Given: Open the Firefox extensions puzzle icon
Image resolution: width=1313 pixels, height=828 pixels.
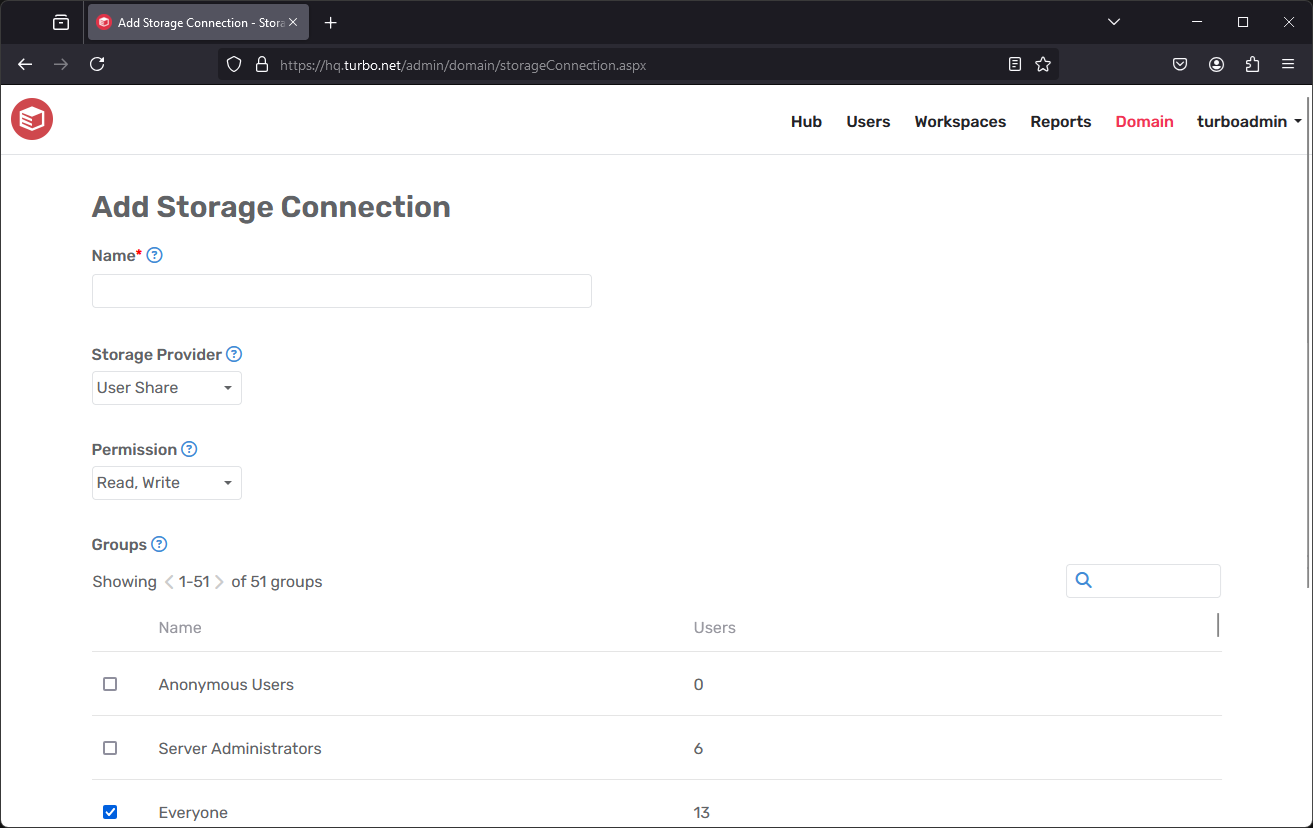Looking at the screenshot, I should pos(1252,63).
